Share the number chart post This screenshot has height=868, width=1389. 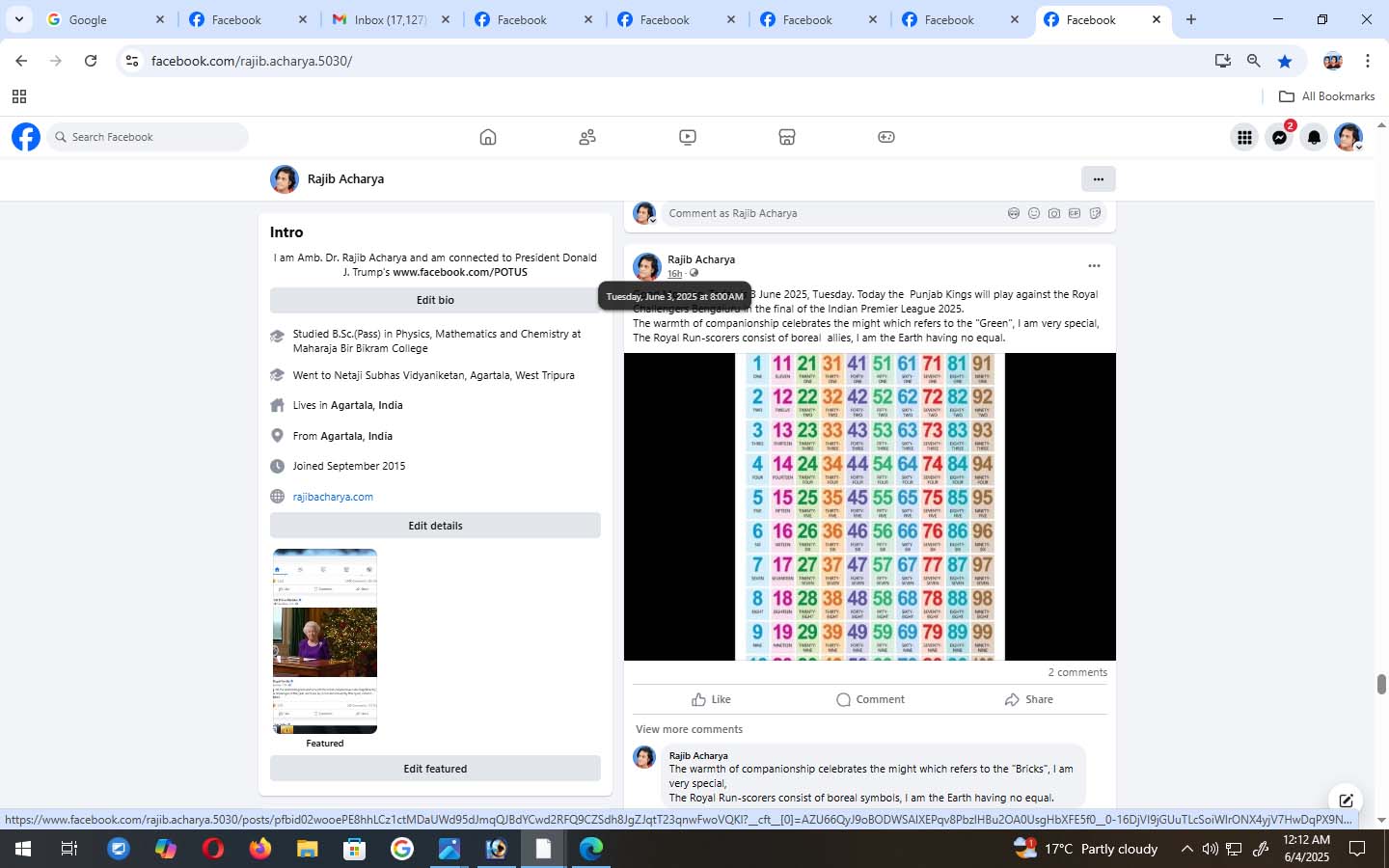tap(1028, 699)
